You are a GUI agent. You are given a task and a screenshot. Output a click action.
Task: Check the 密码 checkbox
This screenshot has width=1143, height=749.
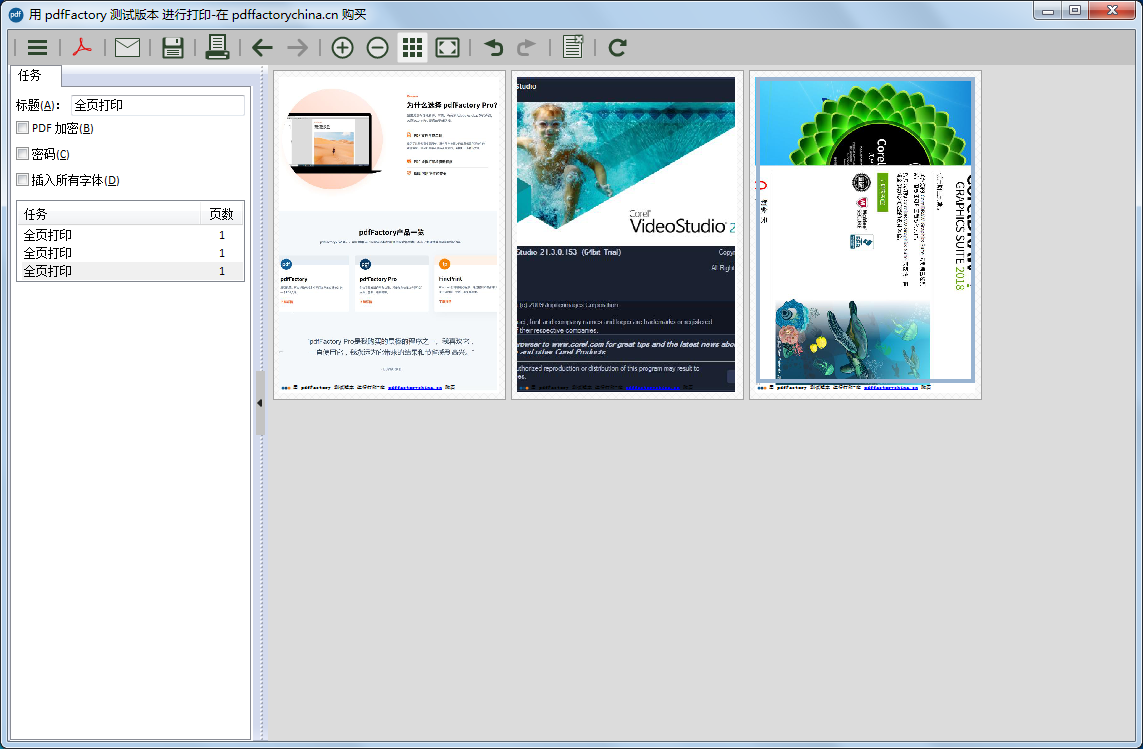[23, 154]
